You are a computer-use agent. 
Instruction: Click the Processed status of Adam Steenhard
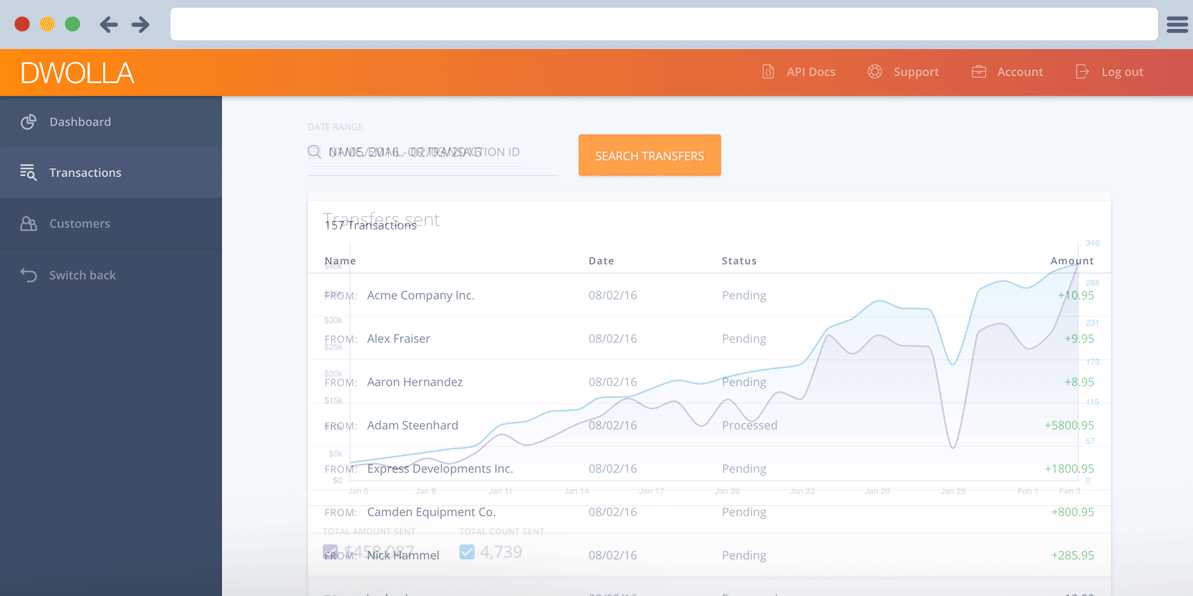pos(749,425)
